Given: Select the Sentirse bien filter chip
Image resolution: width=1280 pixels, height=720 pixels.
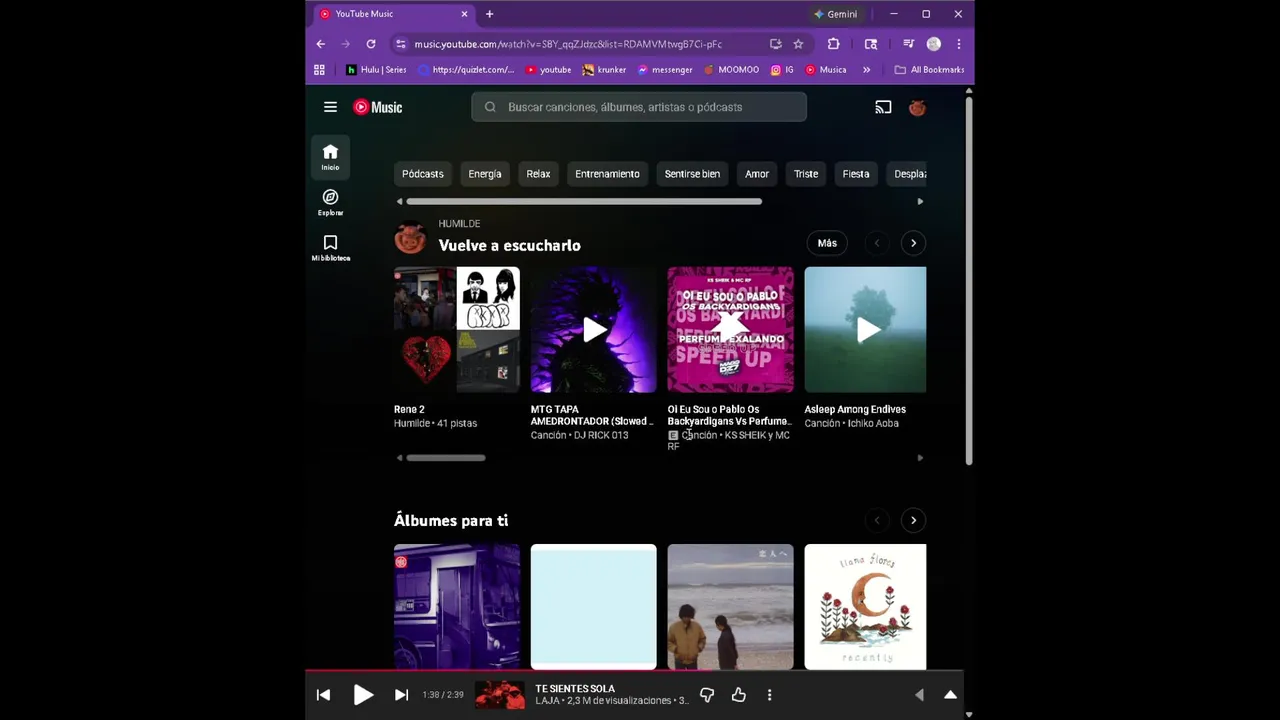Looking at the screenshot, I should point(692,174).
